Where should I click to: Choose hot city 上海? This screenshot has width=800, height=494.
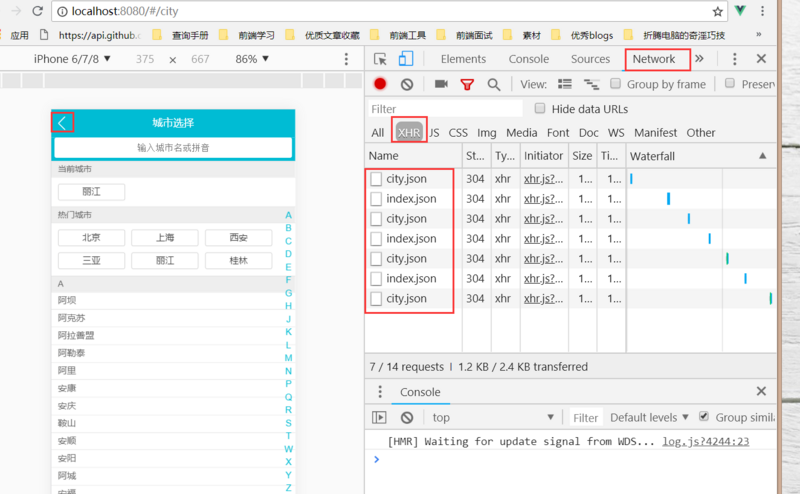(165, 238)
